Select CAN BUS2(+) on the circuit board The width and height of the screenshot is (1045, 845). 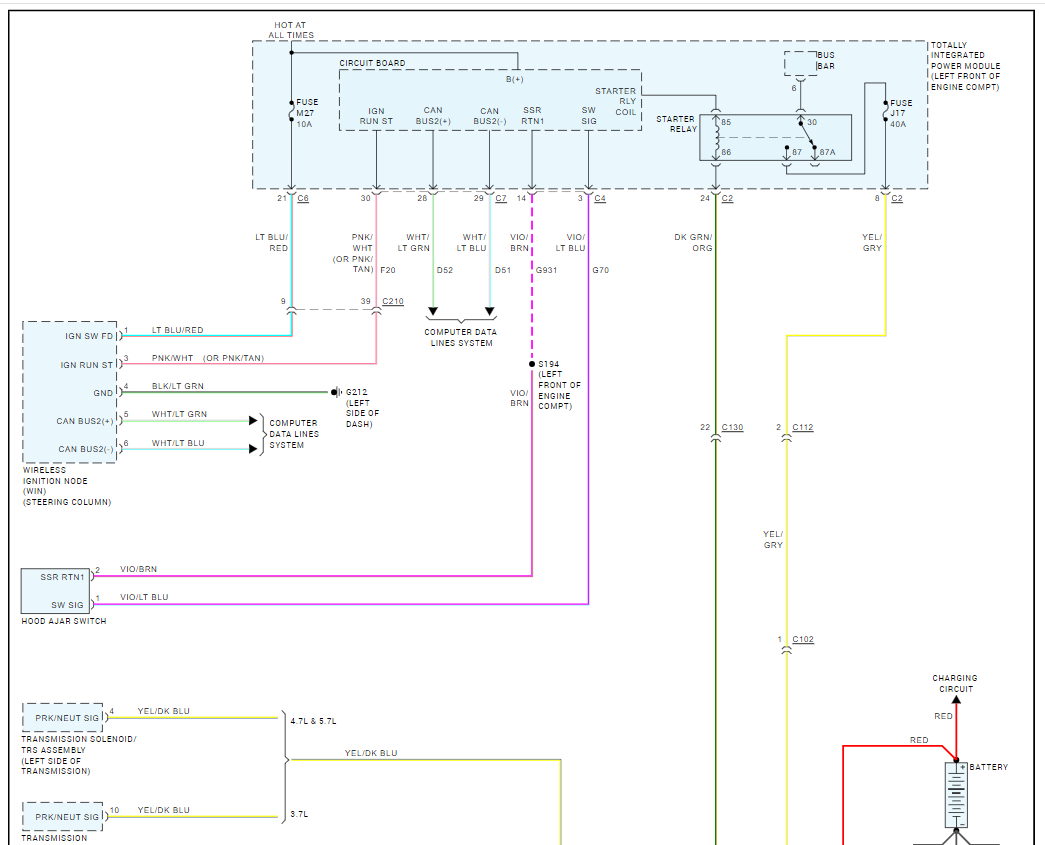point(433,116)
